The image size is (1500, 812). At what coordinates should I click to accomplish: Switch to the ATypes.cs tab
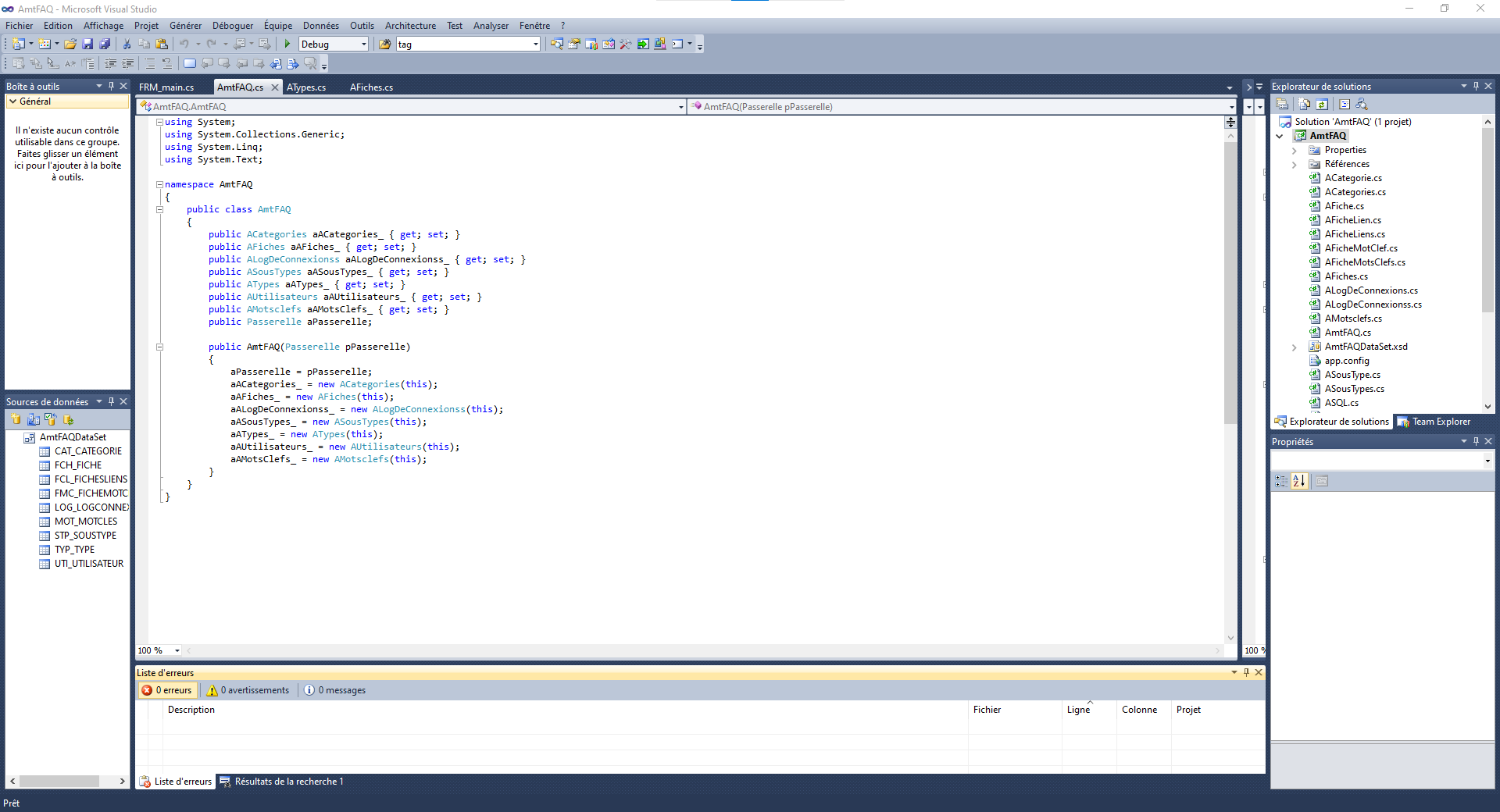pos(306,87)
